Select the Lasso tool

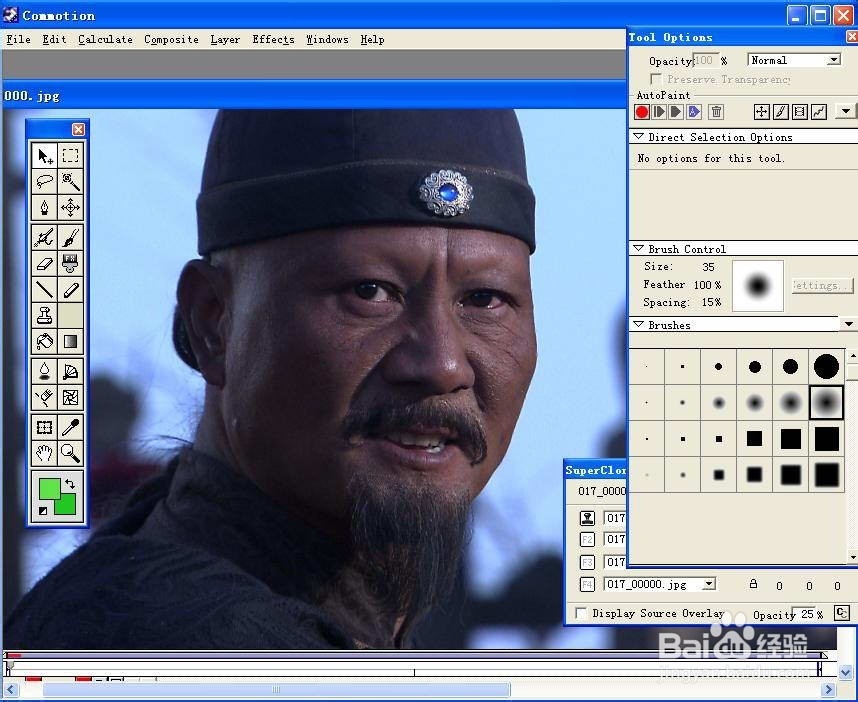(44, 181)
